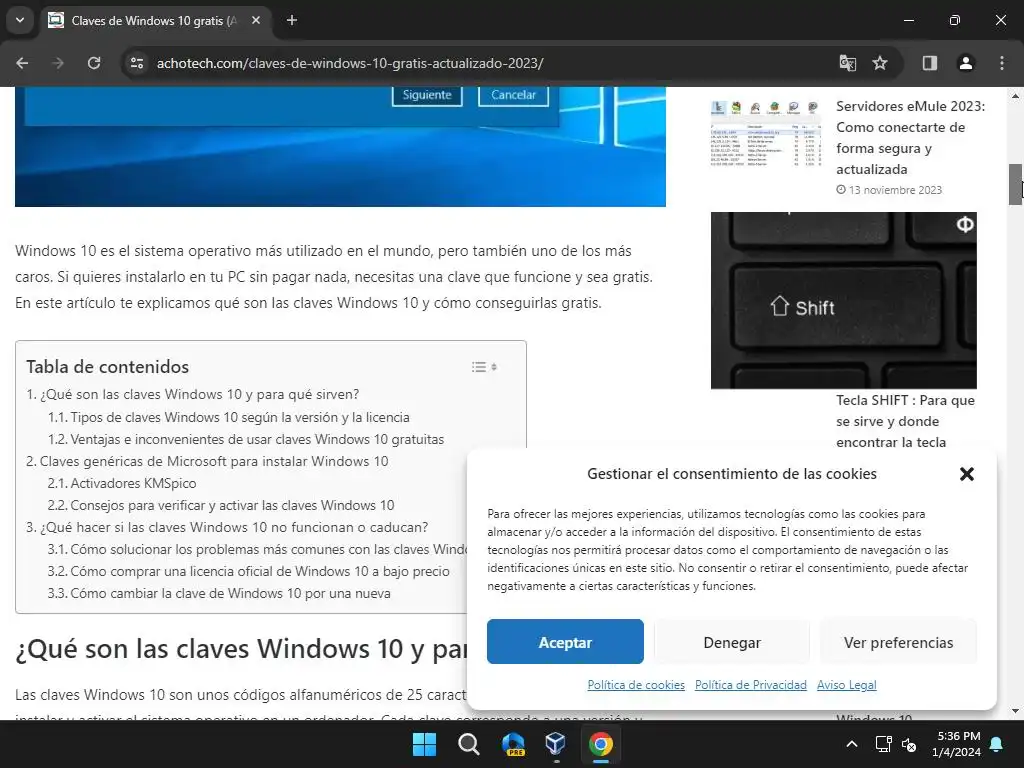
Task: Click the scrollbar up arrow
Action: [1015, 96]
